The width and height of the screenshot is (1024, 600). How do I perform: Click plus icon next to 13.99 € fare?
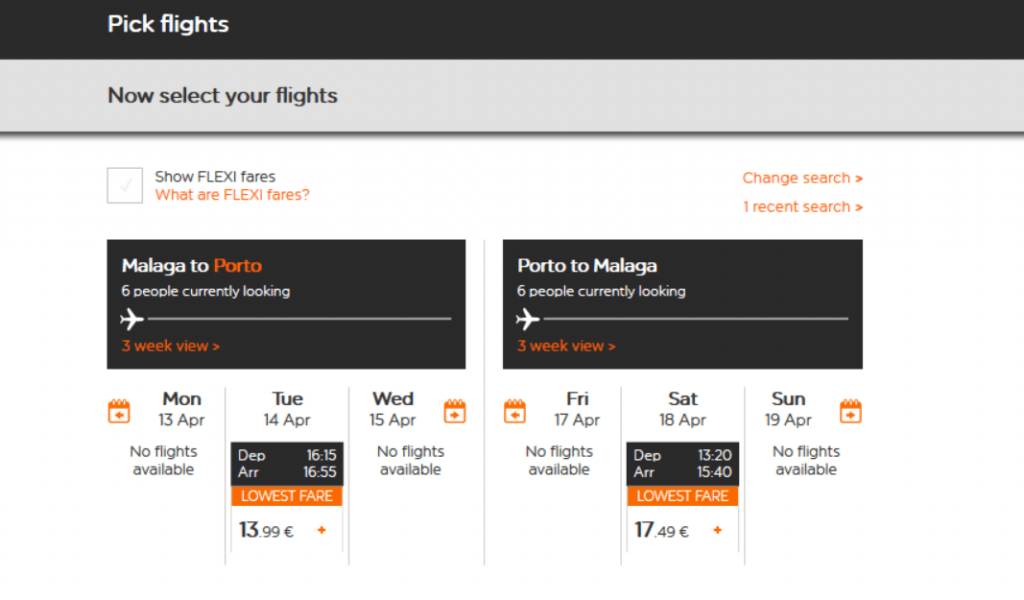point(321,530)
